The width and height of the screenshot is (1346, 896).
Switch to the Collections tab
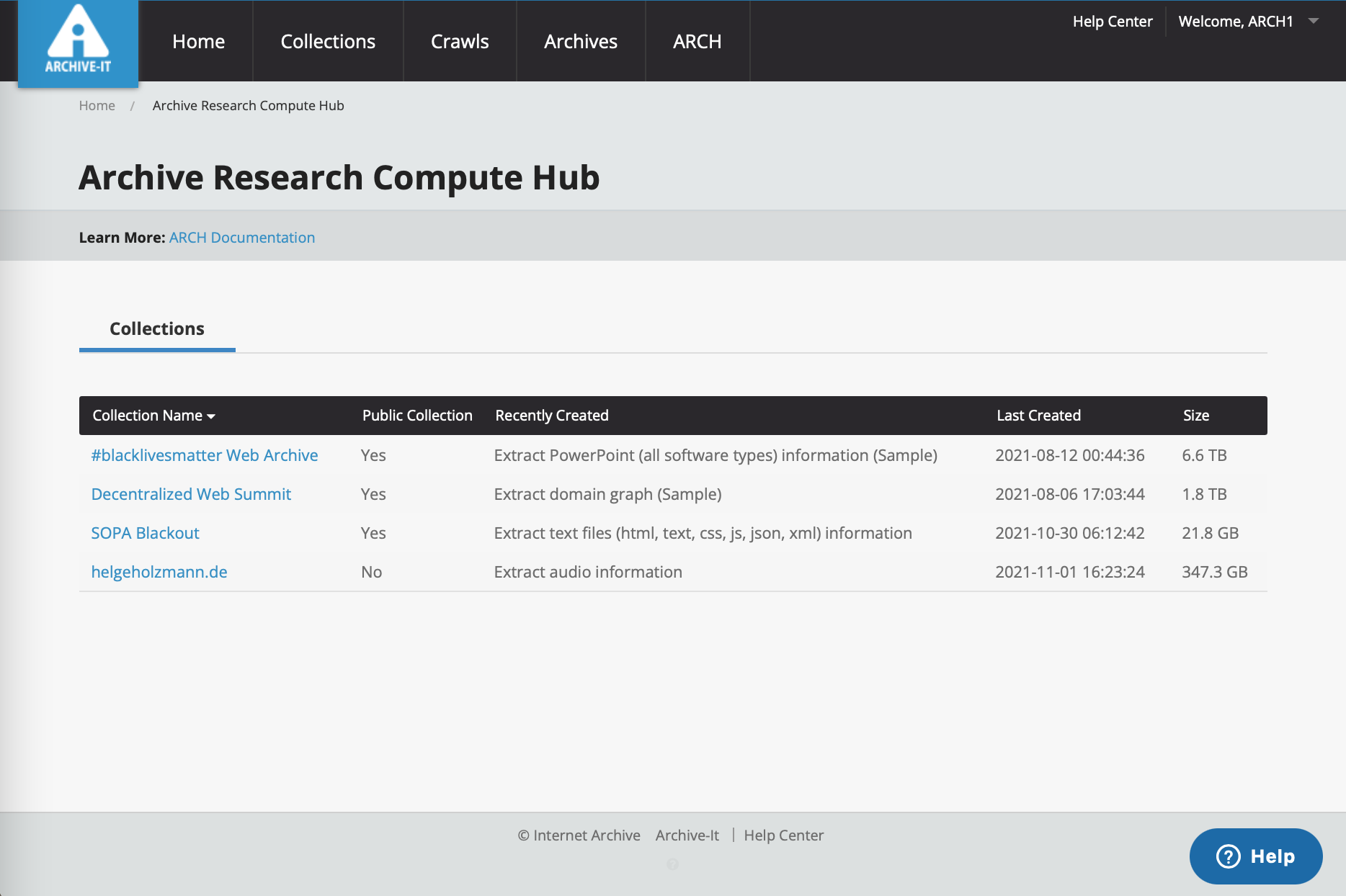pyautogui.click(x=157, y=329)
